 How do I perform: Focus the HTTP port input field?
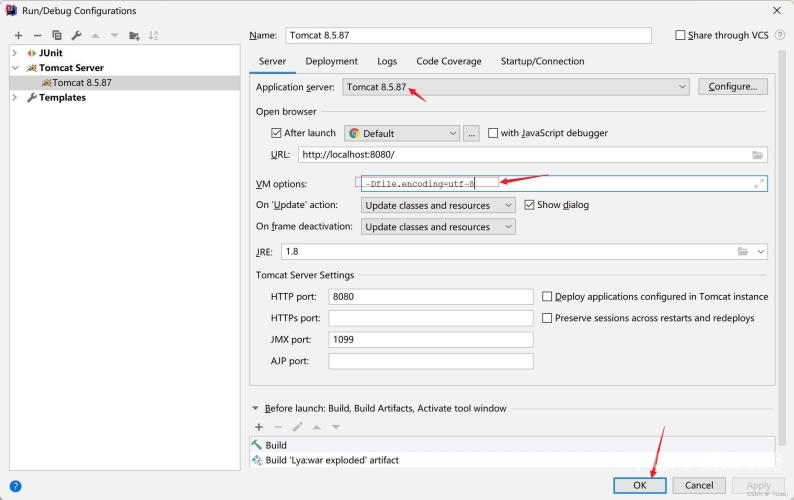[430, 297]
